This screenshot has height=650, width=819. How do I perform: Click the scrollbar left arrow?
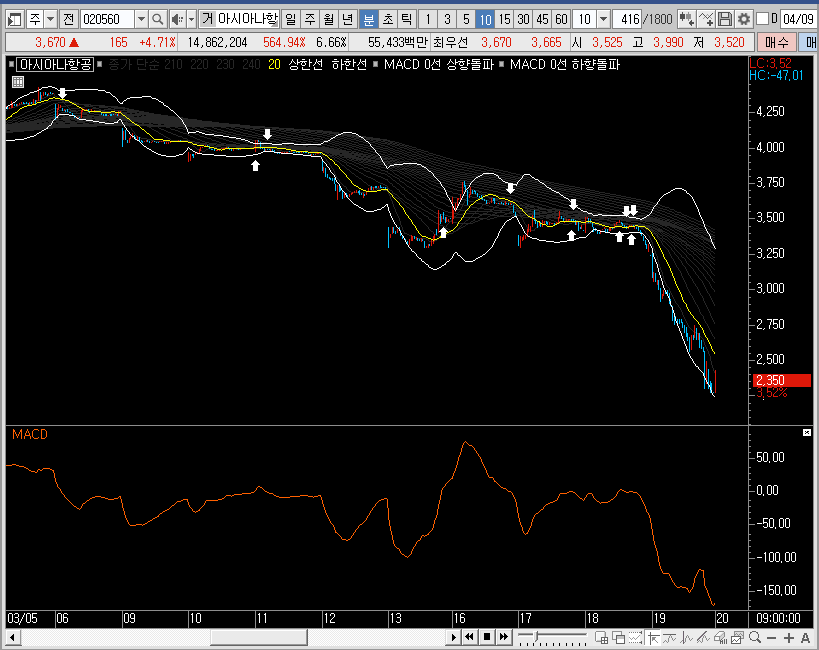tap(13, 637)
